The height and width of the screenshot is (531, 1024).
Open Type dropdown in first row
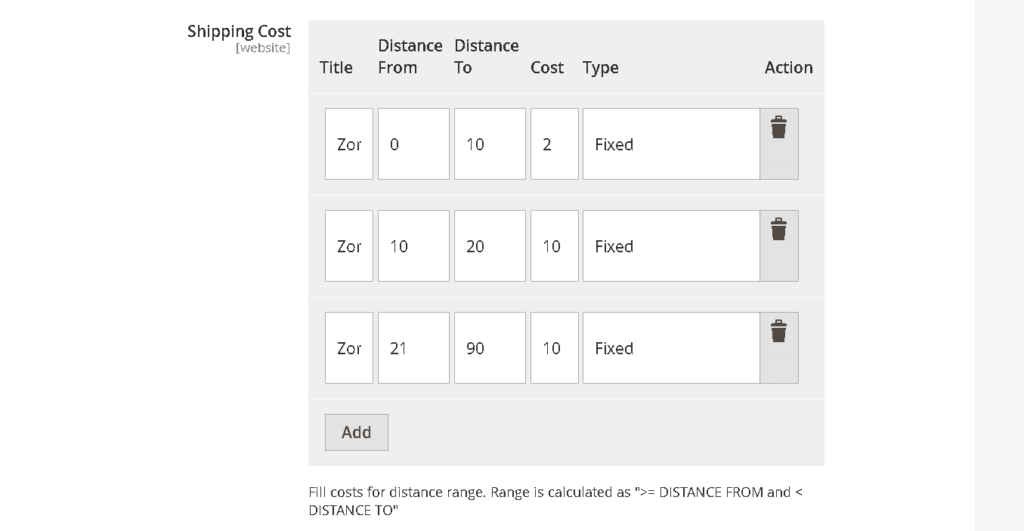[670, 144]
